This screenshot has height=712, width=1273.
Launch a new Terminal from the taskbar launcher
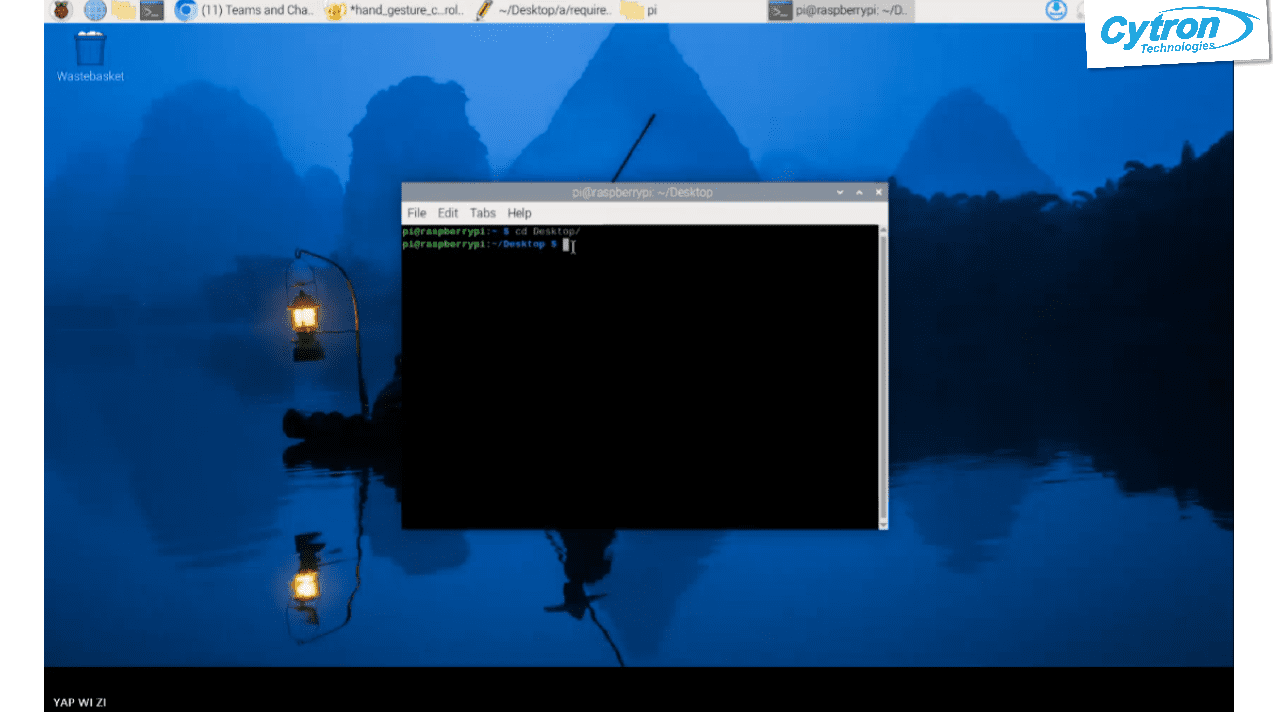151,10
